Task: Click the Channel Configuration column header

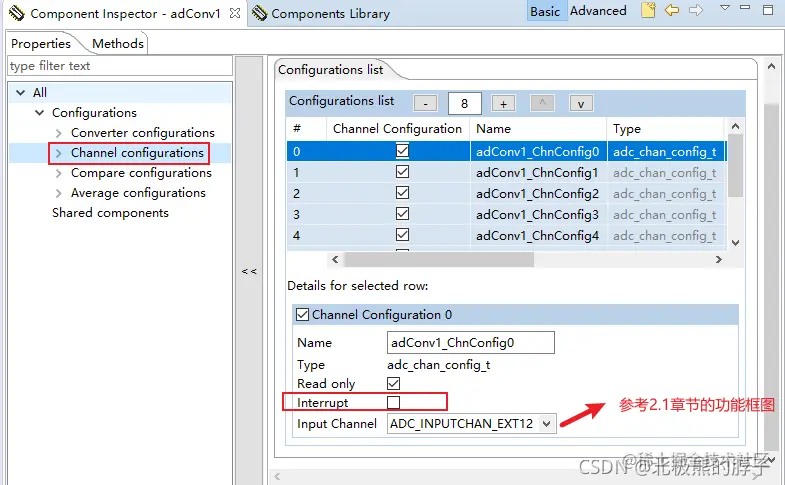Action: tap(398, 129)
